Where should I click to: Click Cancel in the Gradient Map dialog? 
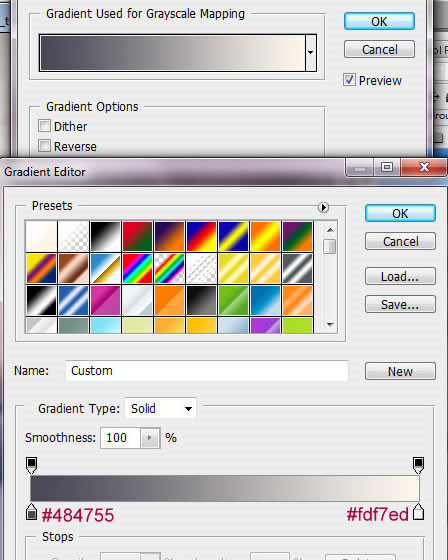click(379, 49)
